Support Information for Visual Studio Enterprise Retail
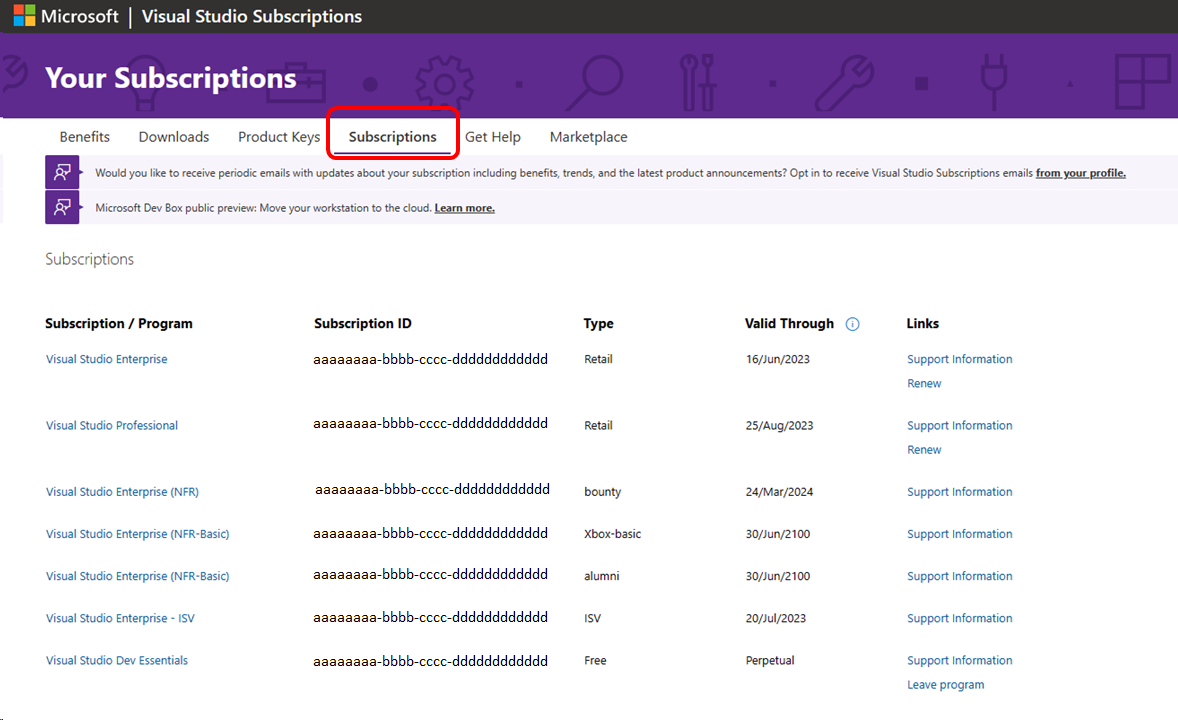Viewport: 1178px width, 720px height. [x=959, y=359]
